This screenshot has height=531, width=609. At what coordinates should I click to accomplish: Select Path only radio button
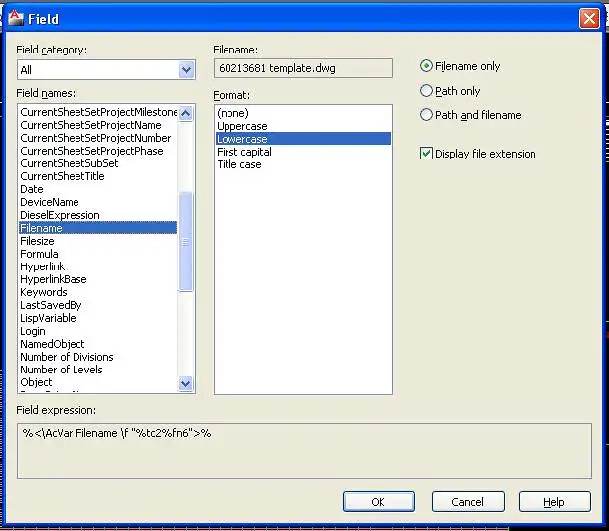[x=426, y=91]
